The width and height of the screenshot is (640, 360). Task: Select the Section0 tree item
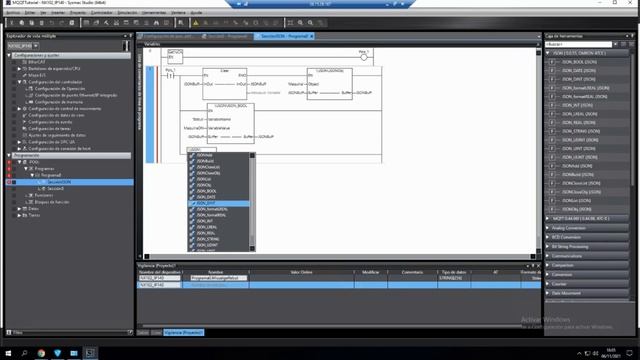pos(55,189)
